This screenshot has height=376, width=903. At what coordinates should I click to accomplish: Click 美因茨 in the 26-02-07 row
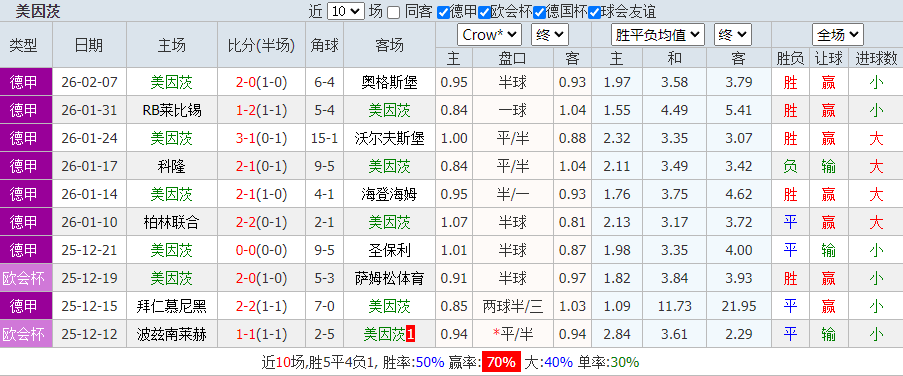coord(172,83)
